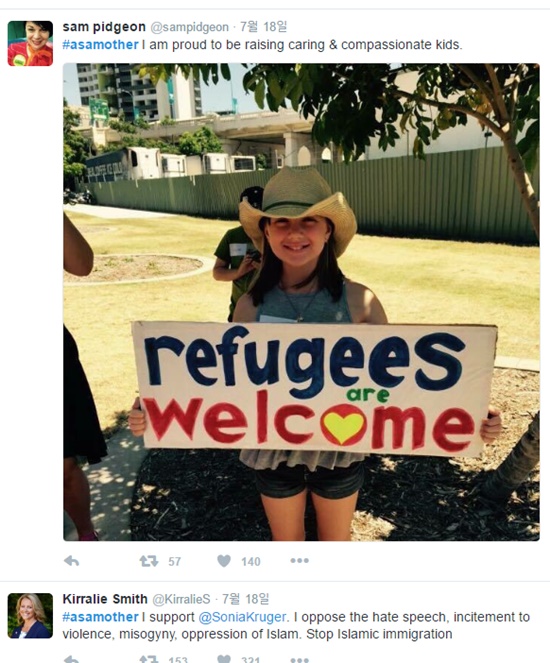This screenshot has height=663, width=550.
Task: Open sam pidgeon display name link
Action: [104, 27]
